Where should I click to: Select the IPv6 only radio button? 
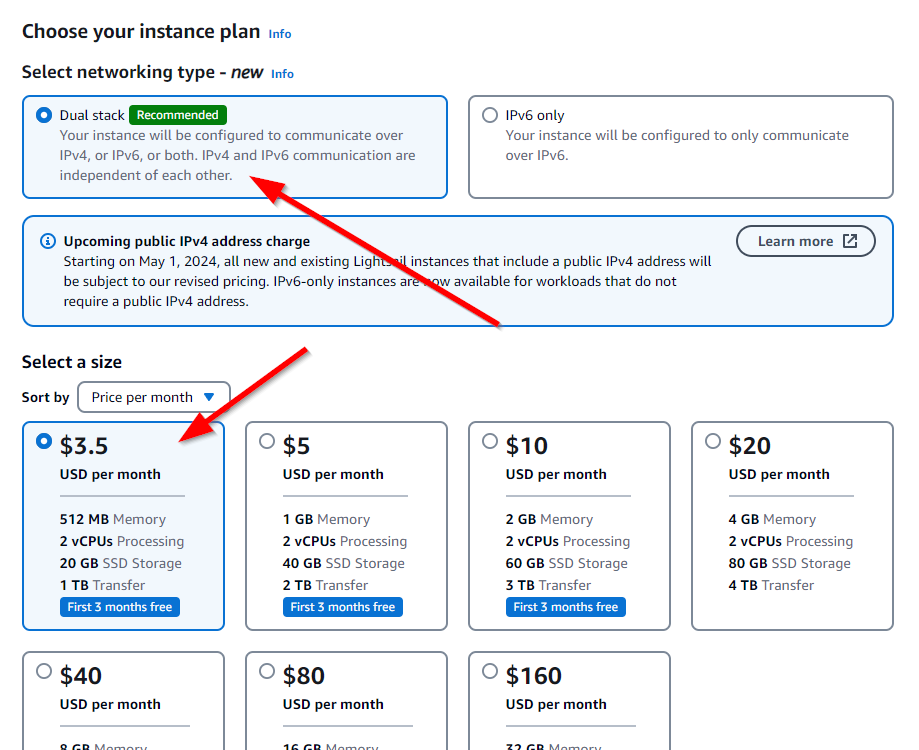[x=490, y=115]
